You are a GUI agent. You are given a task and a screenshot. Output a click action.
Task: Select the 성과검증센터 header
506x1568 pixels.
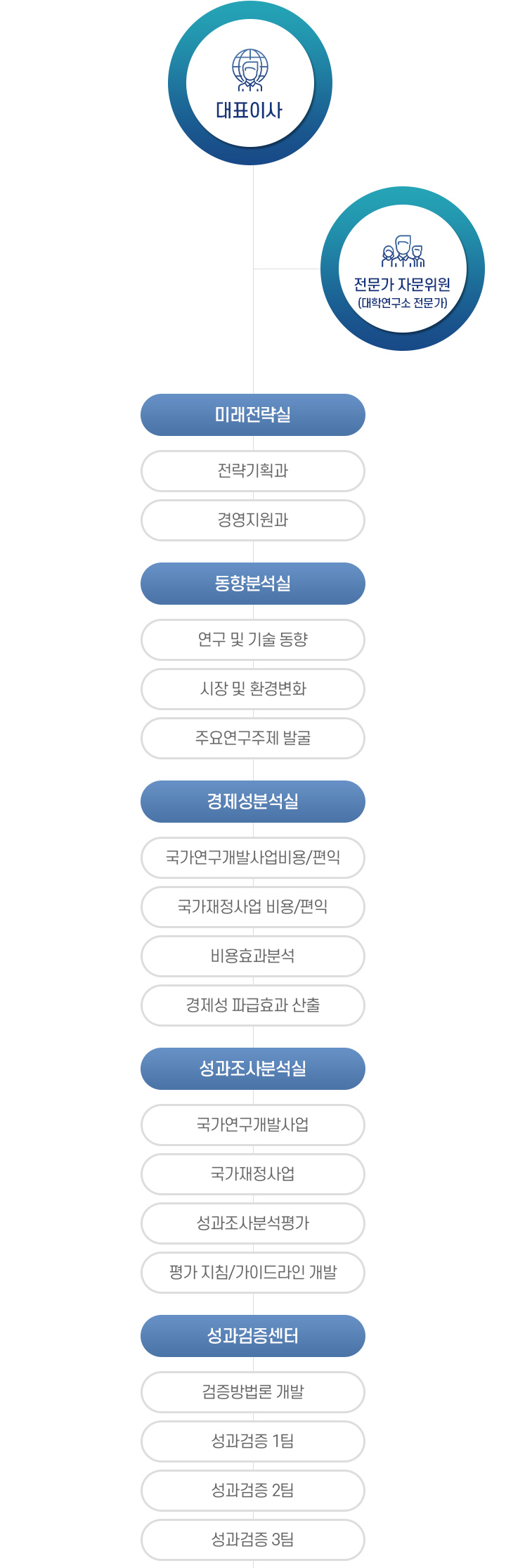[x=253, y=1336]
